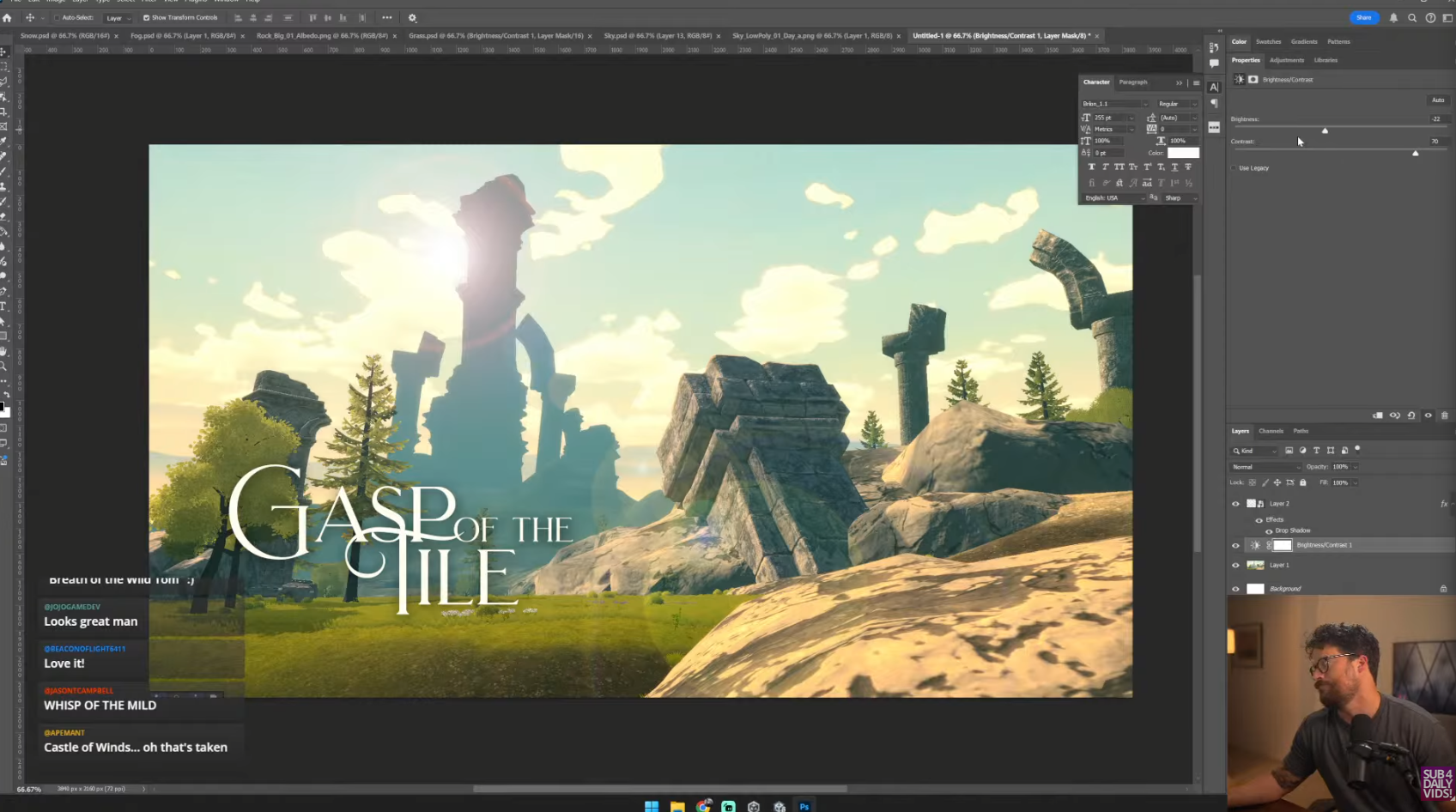Open the Photoshop icon in Windows taskbar
The height and width of the screenshot is (812, 1456).
[804, 806]
